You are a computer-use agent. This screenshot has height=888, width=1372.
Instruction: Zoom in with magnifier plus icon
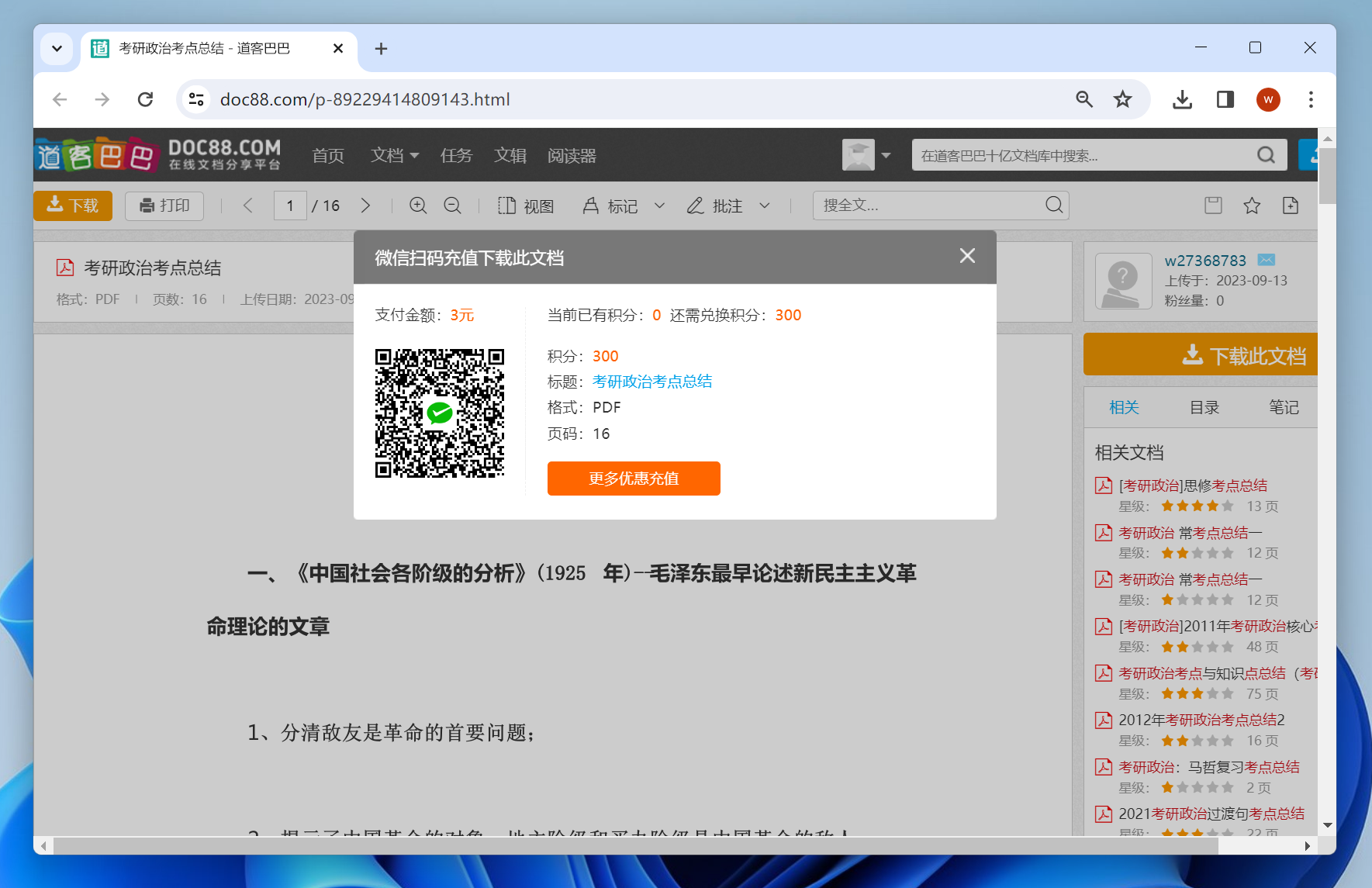(418, 206)
